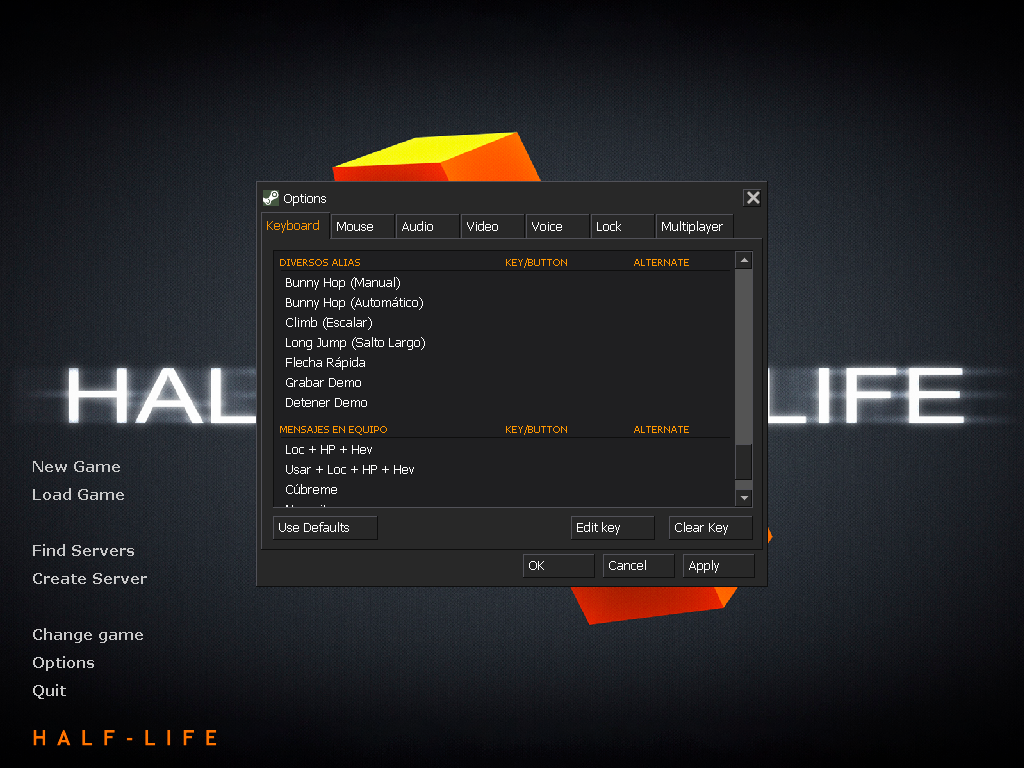Click the Steam icon in Options title bar

coord(270,198)
